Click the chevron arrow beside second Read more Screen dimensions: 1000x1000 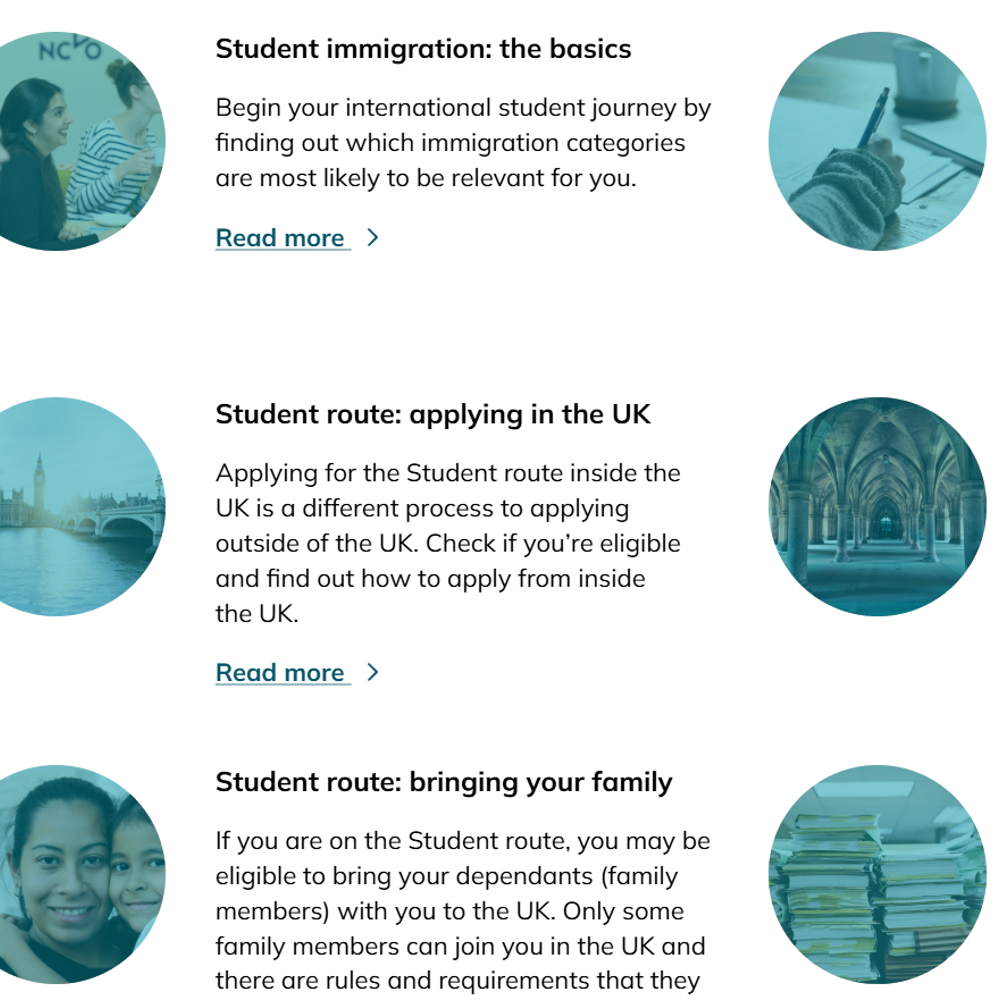coord(373,673)
